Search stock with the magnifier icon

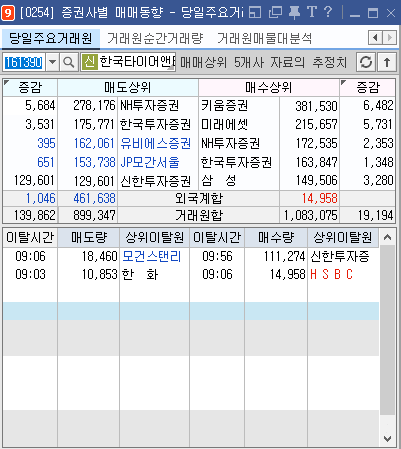(69, 62)
